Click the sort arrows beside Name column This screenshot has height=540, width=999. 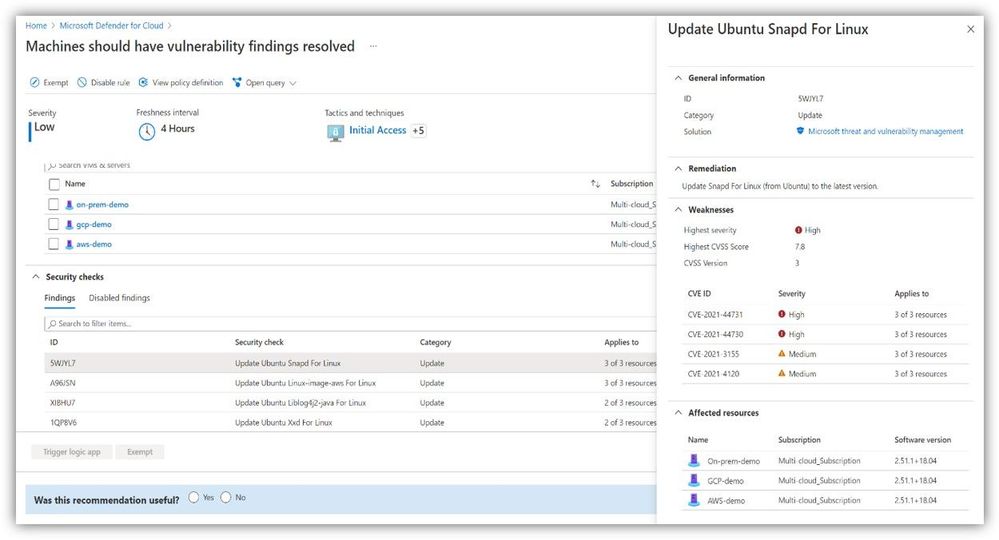(x=595, y=184)
